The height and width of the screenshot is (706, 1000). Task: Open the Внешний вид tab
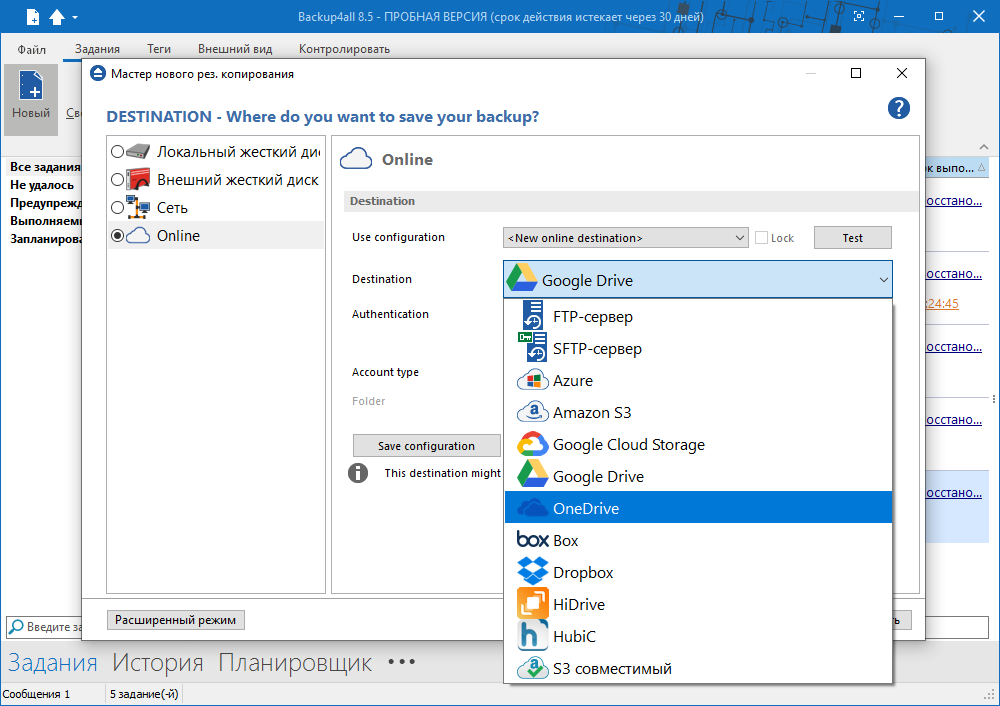pyautogui.click(x=235, y=49)
